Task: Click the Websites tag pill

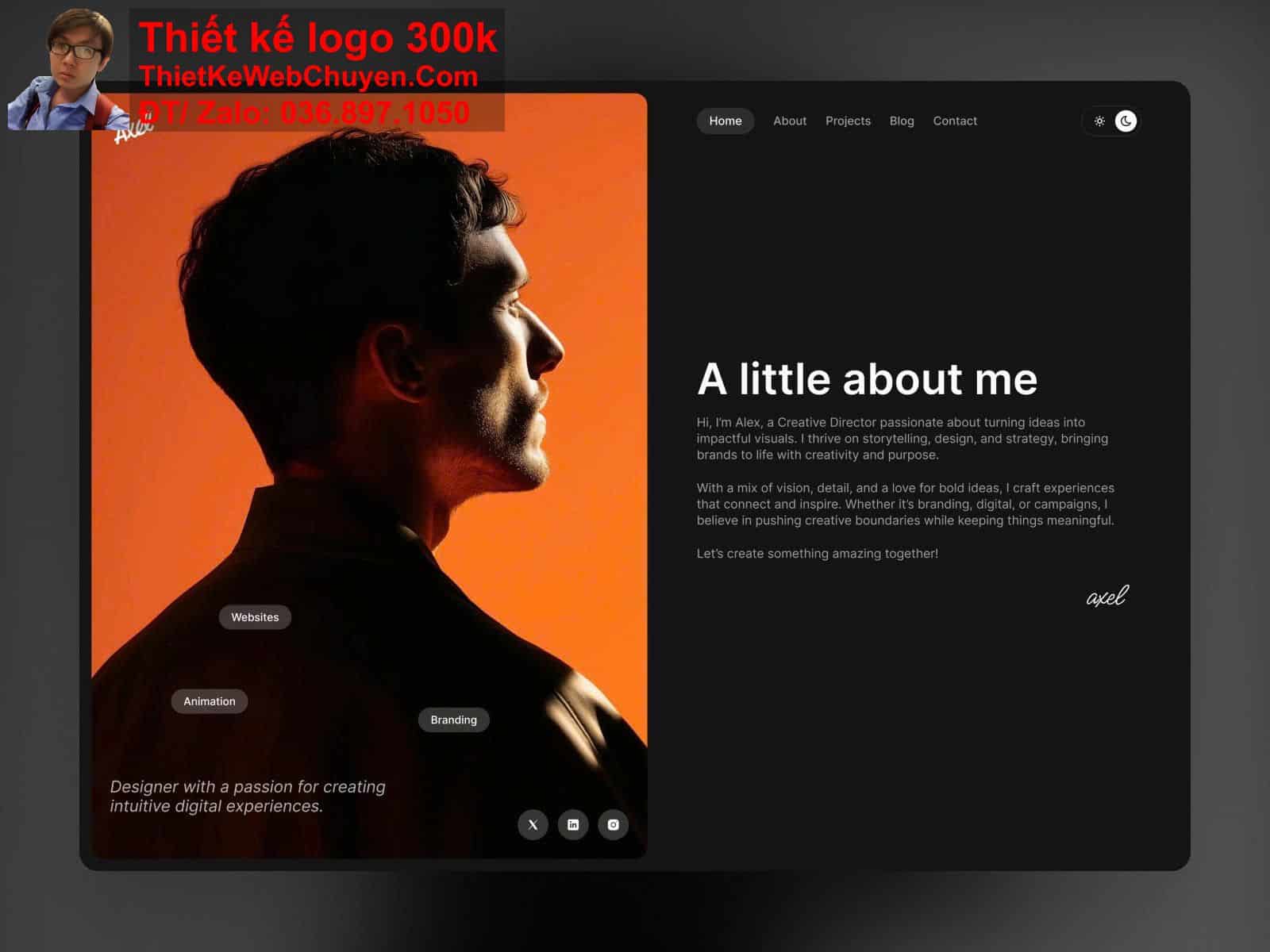Action: 255,617
